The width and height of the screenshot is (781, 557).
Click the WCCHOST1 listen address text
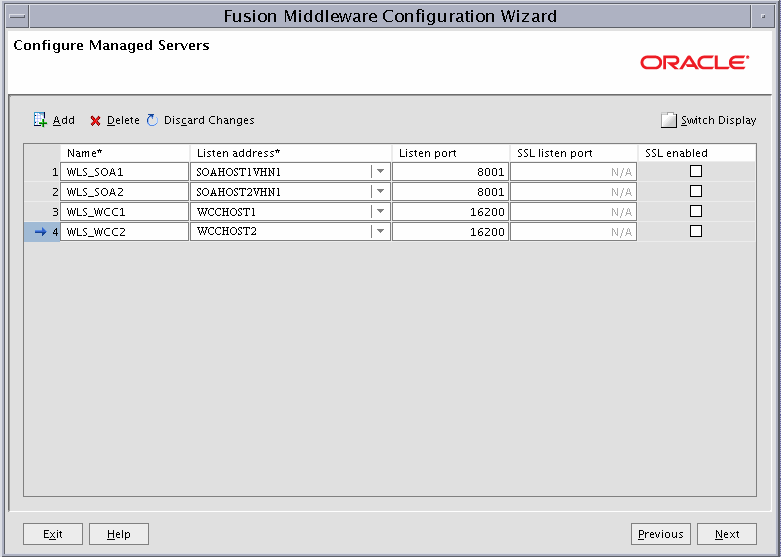pyautogui.click(x=226, y=212)
